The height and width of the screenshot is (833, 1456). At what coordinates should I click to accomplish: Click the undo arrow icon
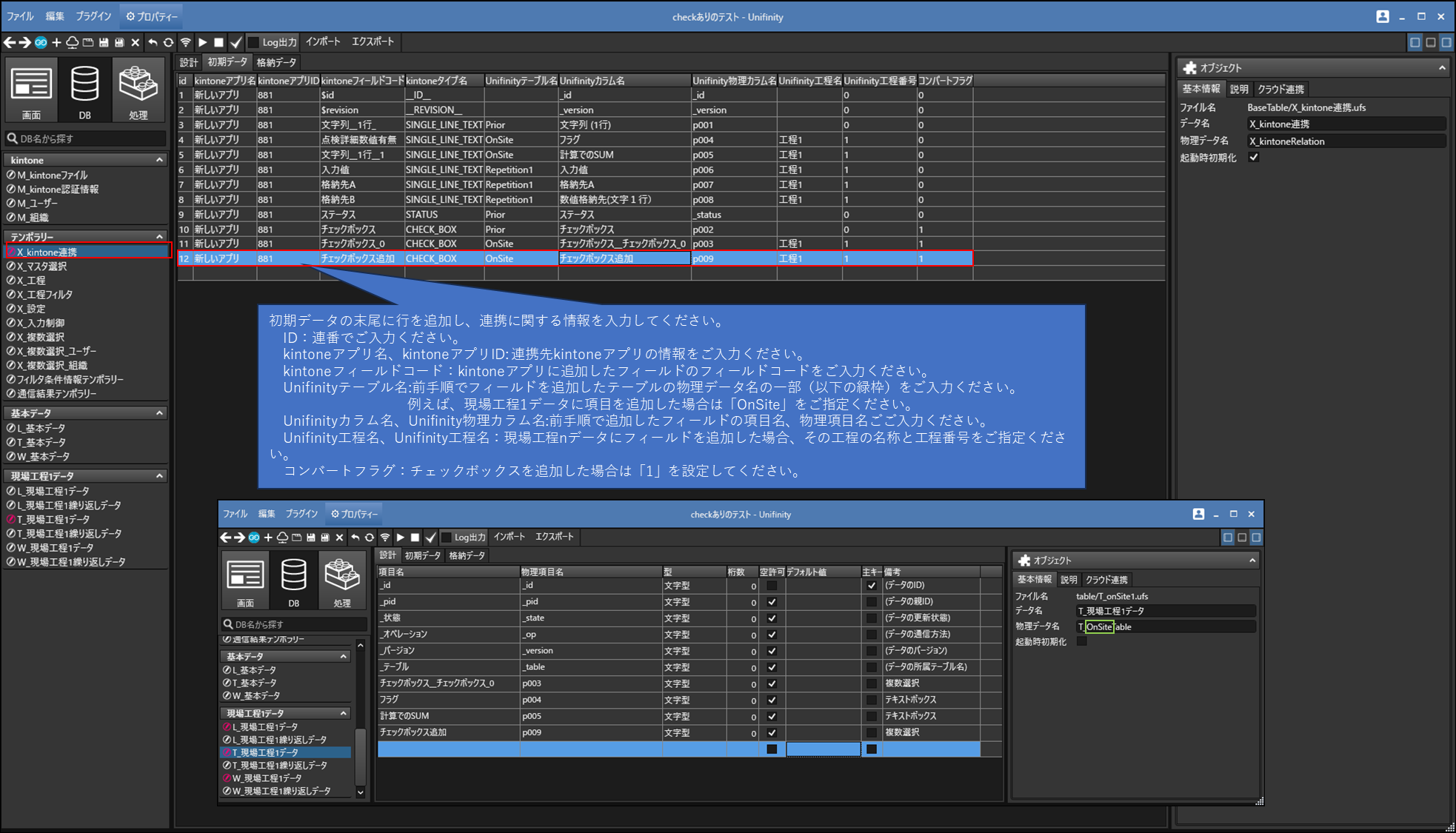coord(153,42)
